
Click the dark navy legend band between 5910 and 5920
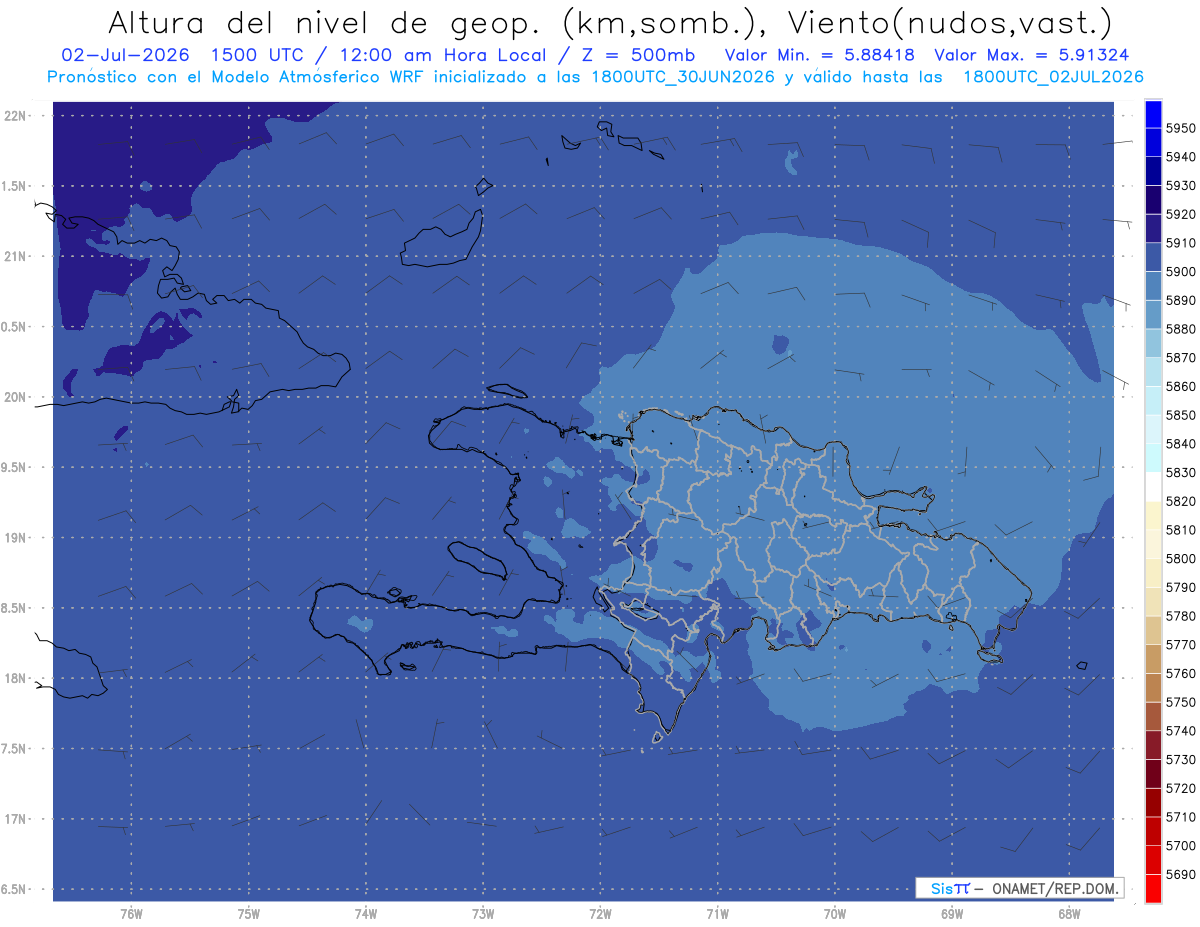point(1153,228)
